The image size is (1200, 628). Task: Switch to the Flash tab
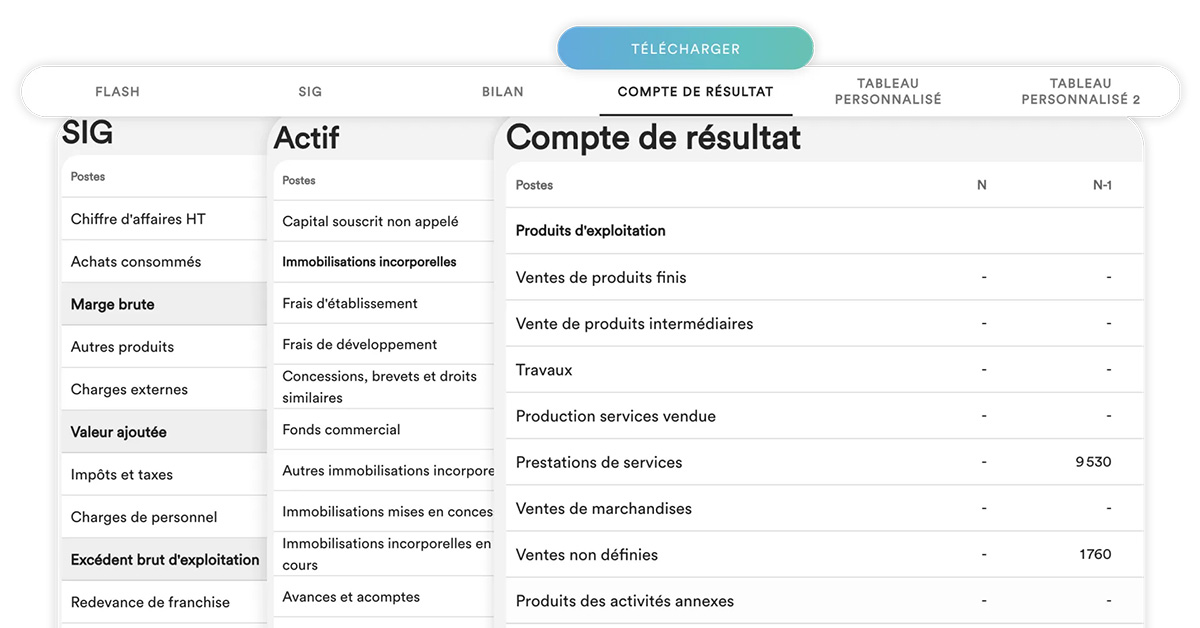click(117, 92)
